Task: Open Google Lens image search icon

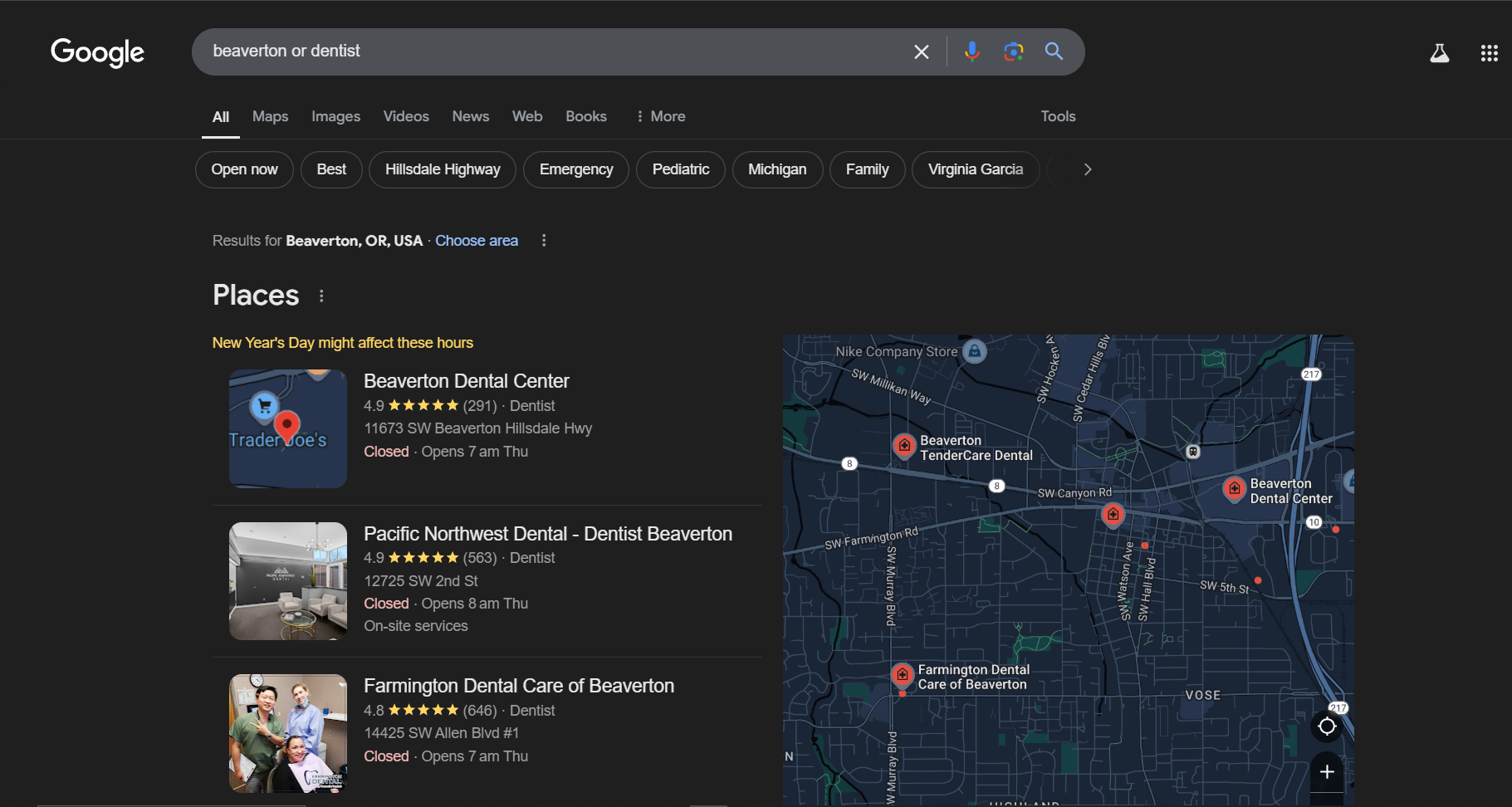Action: (1013, 51)
